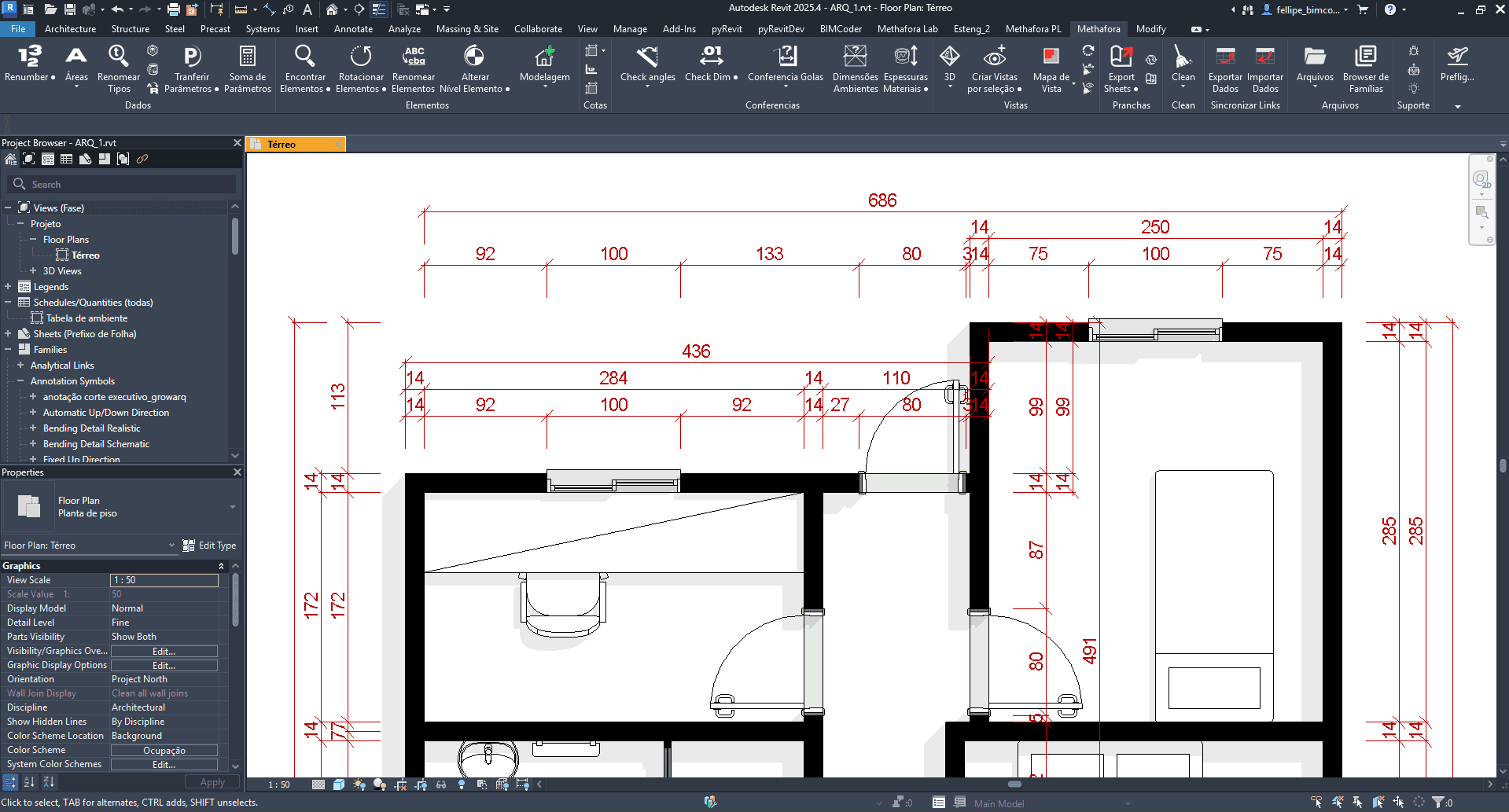Click Export Sheets icon

coord(1121,57)
